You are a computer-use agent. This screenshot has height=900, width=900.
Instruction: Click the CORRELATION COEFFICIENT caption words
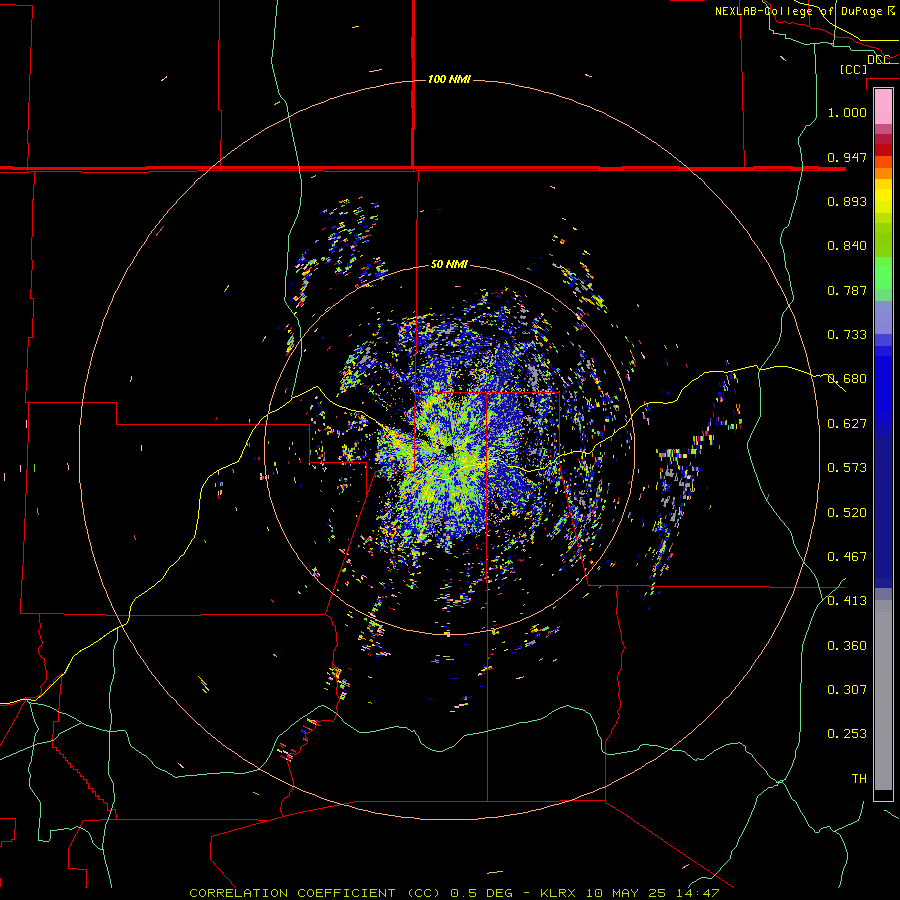(x=292, y=893)
